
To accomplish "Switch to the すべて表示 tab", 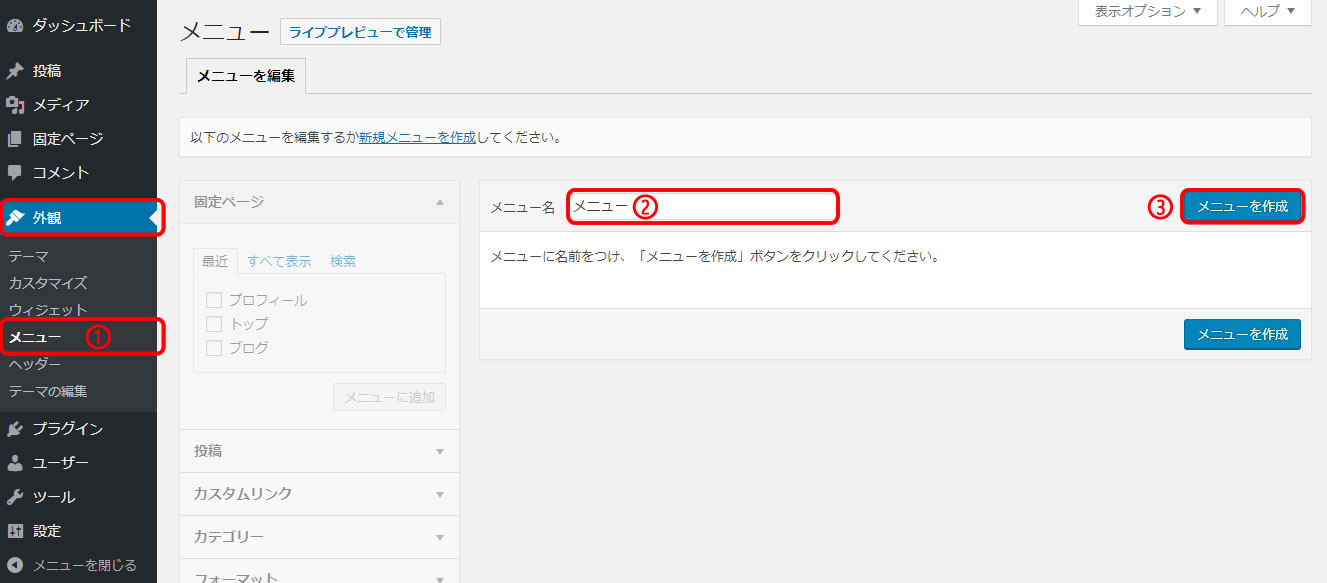I will click(x=279, y=261).
